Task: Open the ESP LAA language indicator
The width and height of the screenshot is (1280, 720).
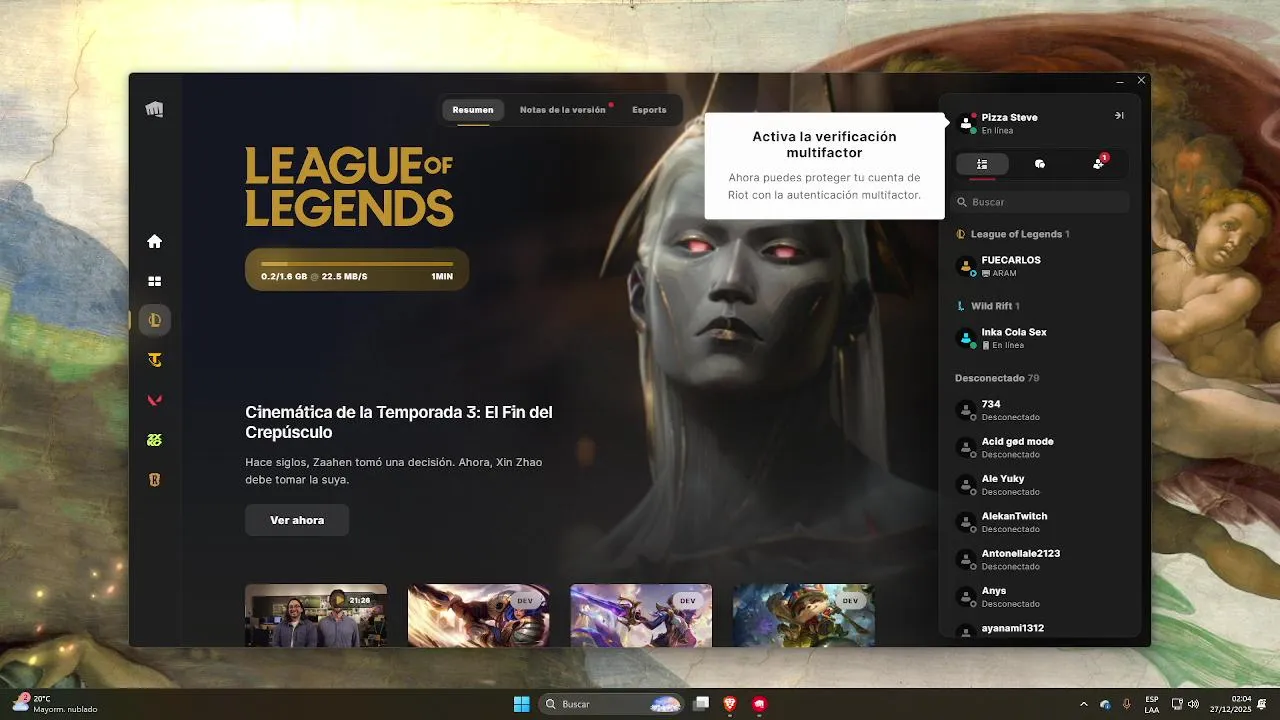Action: click(1152, 704)
